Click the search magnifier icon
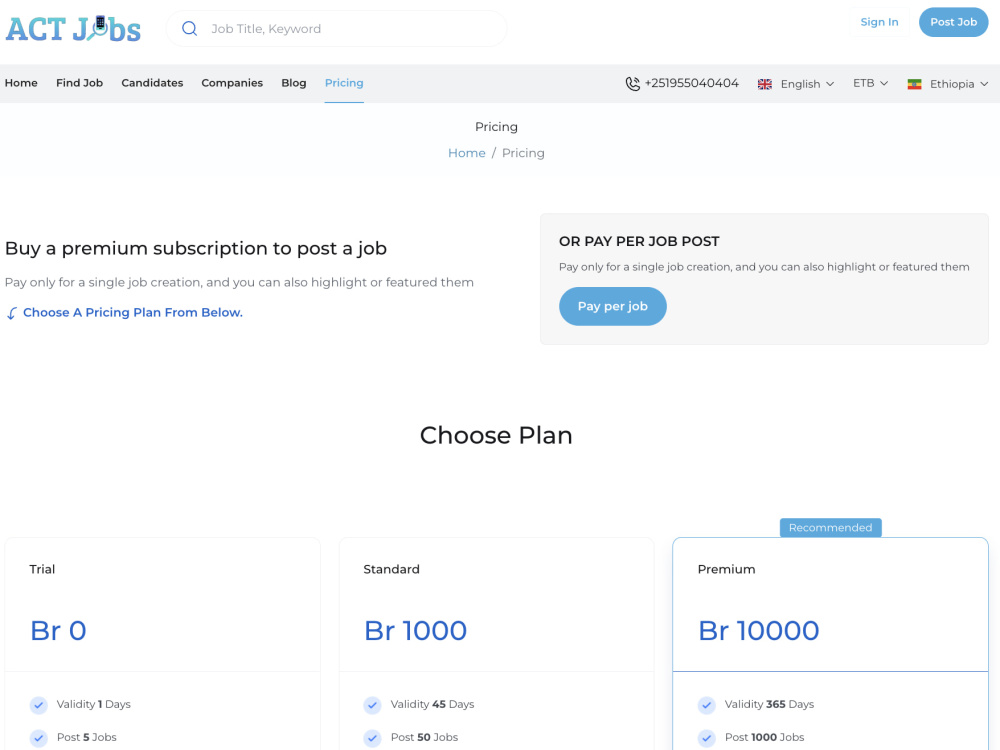1000x750 pixels. point(189,29)
